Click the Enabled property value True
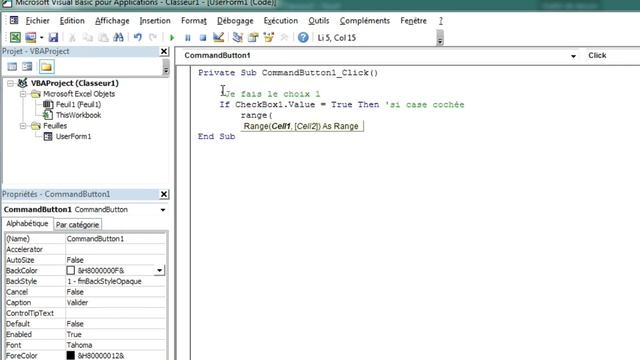This screenshot has width=640, height=360. (116, 334)
